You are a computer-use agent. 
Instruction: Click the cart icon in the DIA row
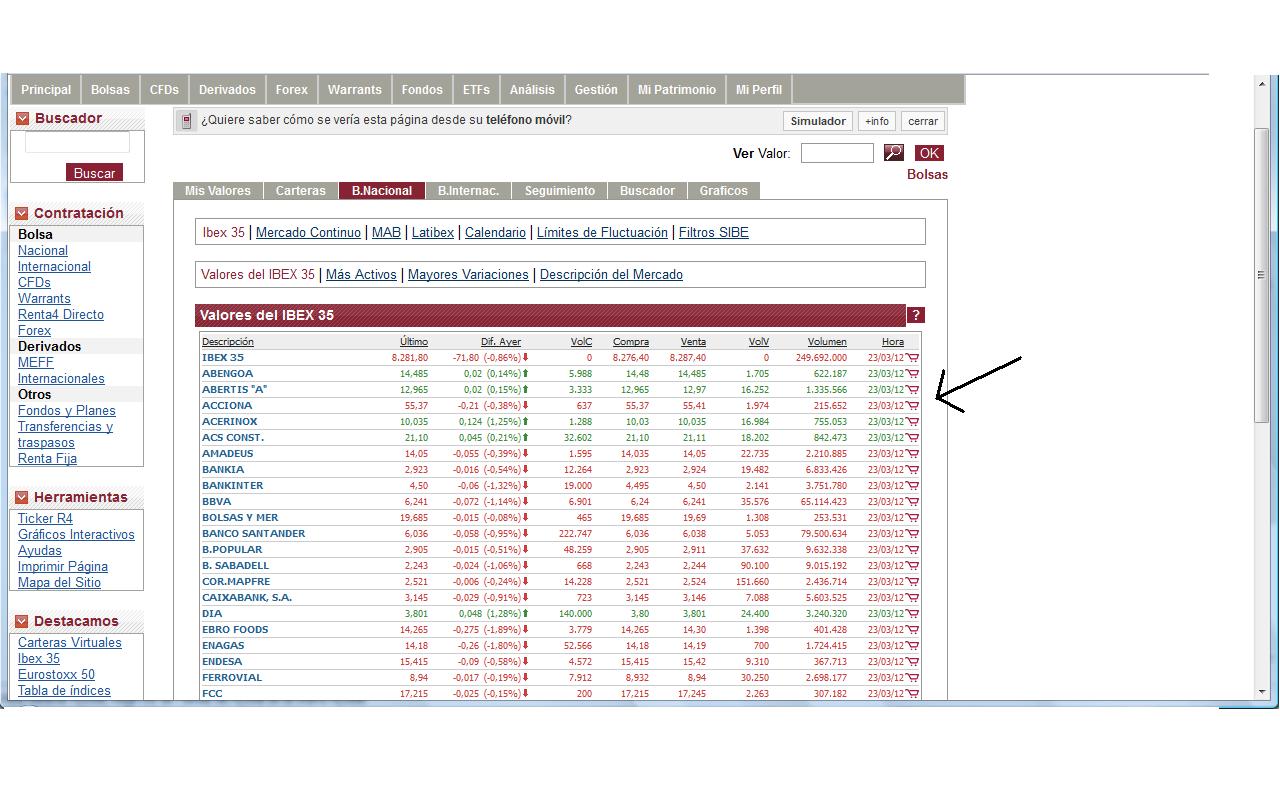tap(913, 614)
